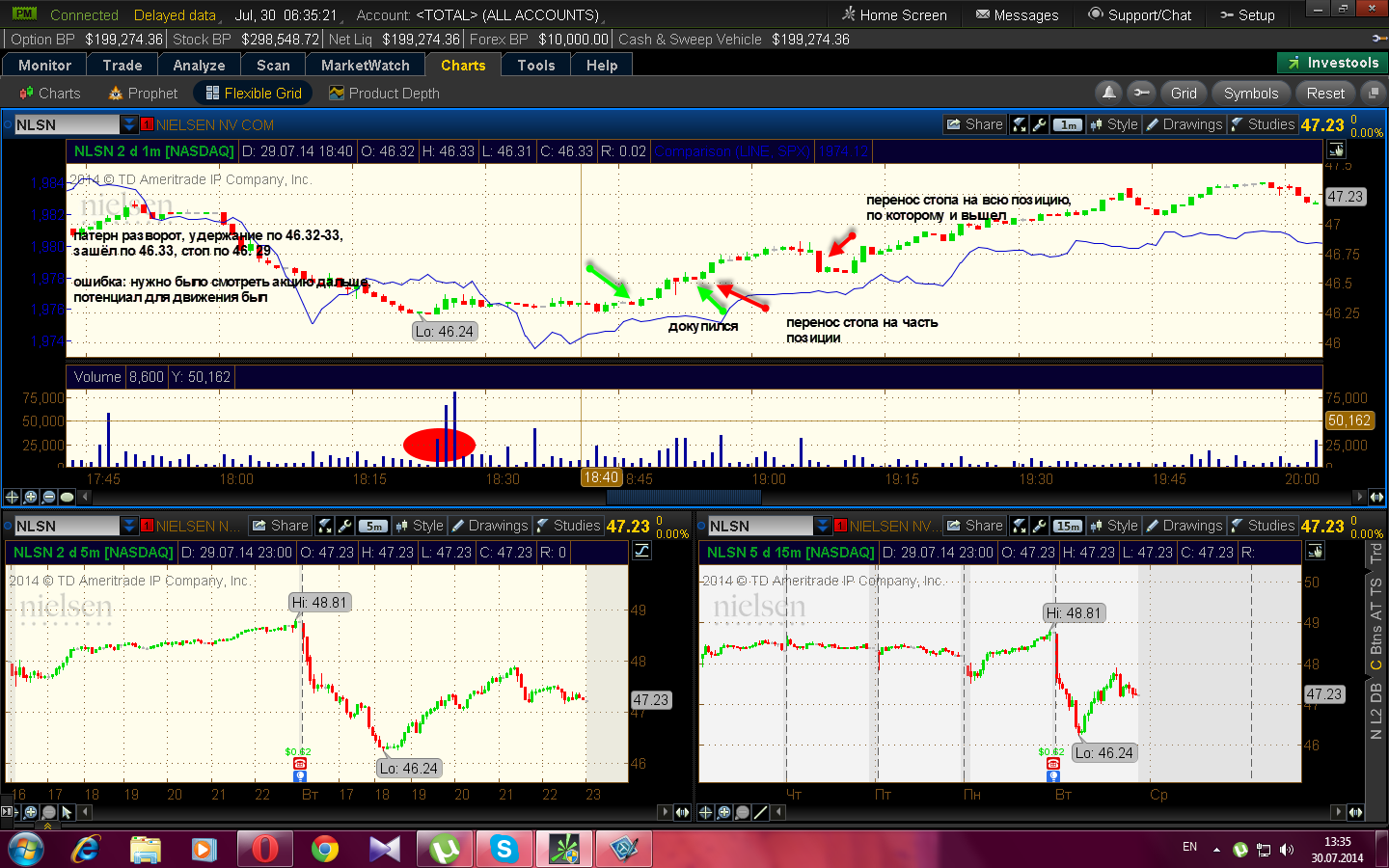Open the Drawings menu on the top NLSN chart
This screenshot has width=1389, height=868.
click(x=1185, y=124)
